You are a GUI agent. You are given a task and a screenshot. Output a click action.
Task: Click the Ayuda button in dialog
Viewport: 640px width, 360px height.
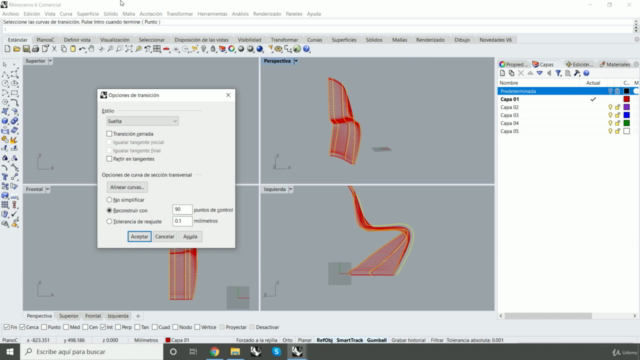(190, 237)
